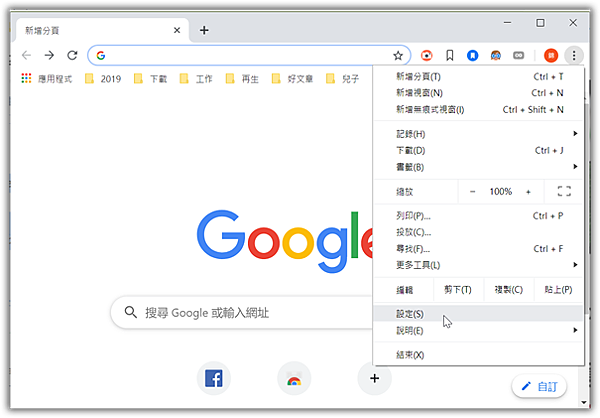The height and width of the screenshot is (418, 600).
Task: Open the 下載 bookmark folder
Action: click(150, 79)
